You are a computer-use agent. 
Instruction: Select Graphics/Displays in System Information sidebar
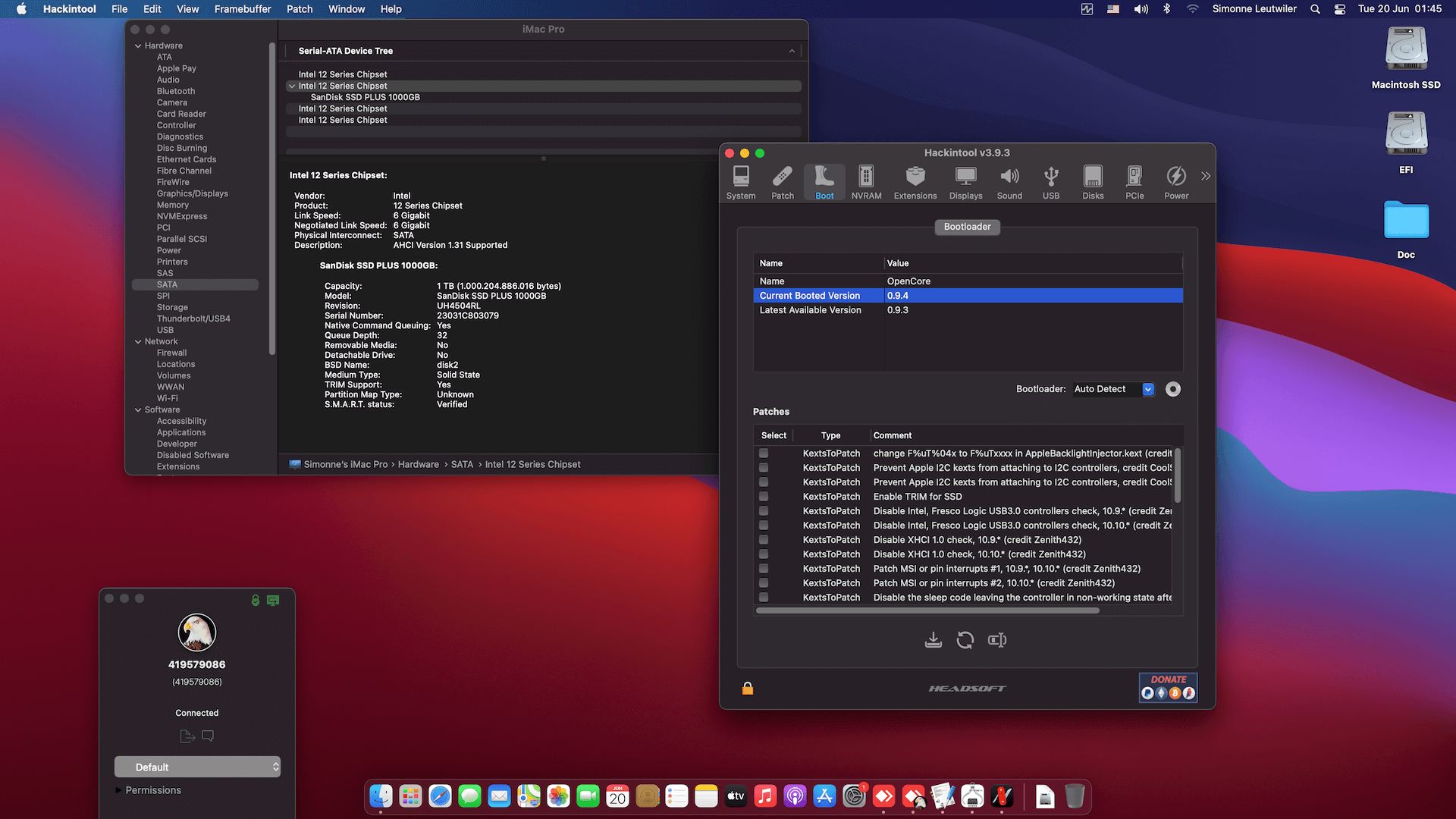tap(193, 193)
